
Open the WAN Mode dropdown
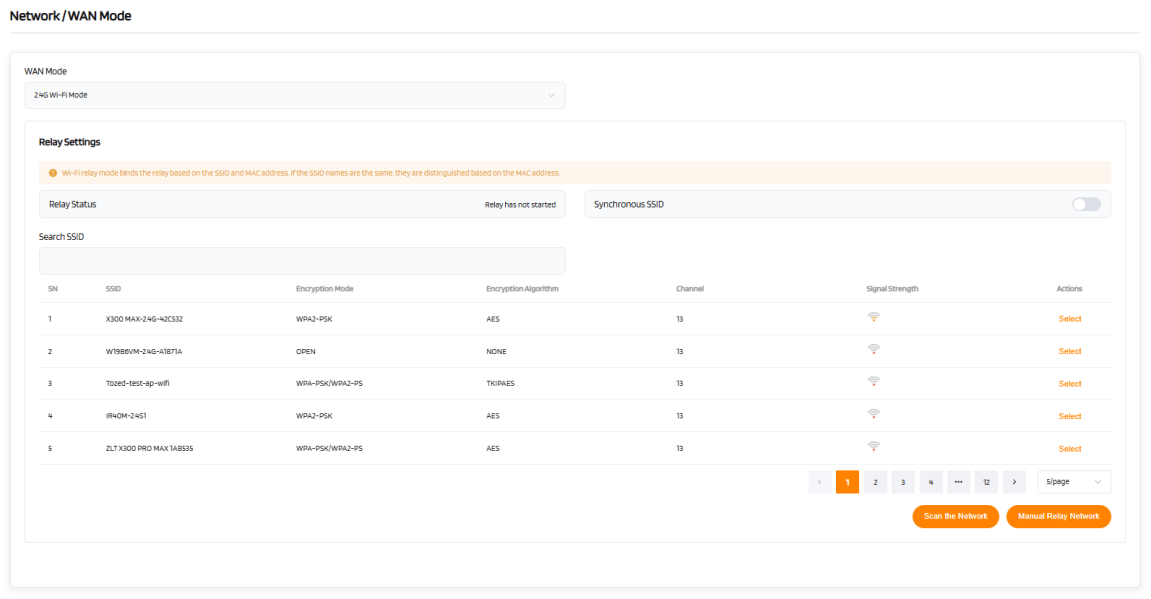click(x=295, y=95)
